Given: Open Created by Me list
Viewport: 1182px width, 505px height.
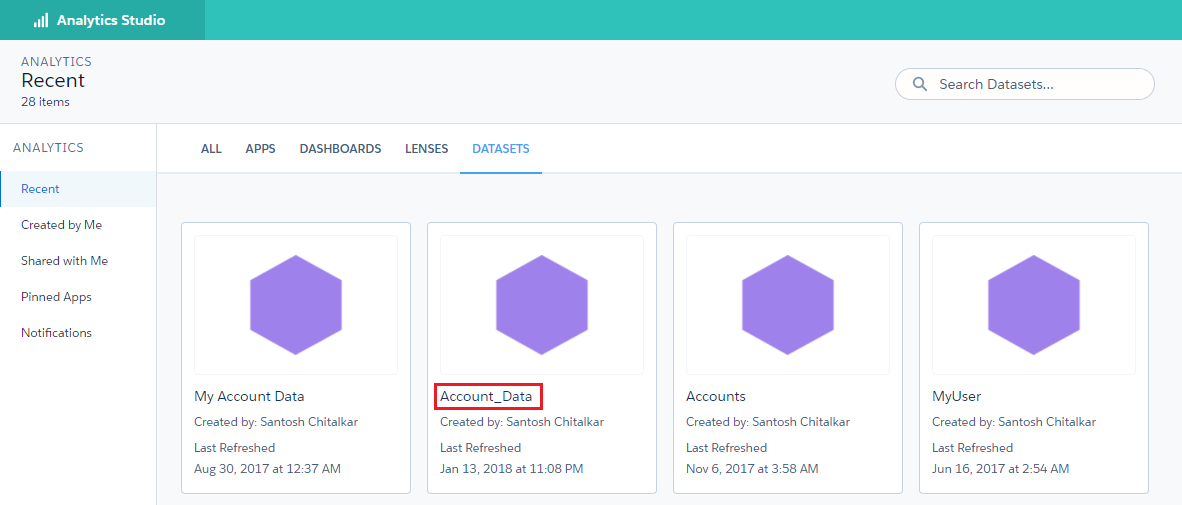Looking at the screenshot, I should 62,225.
